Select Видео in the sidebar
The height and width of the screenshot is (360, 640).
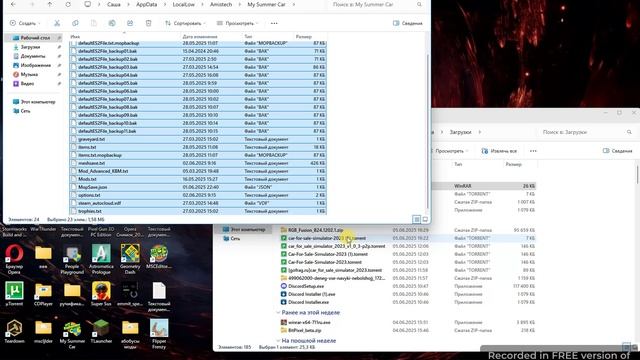click(x=27, y=84)
